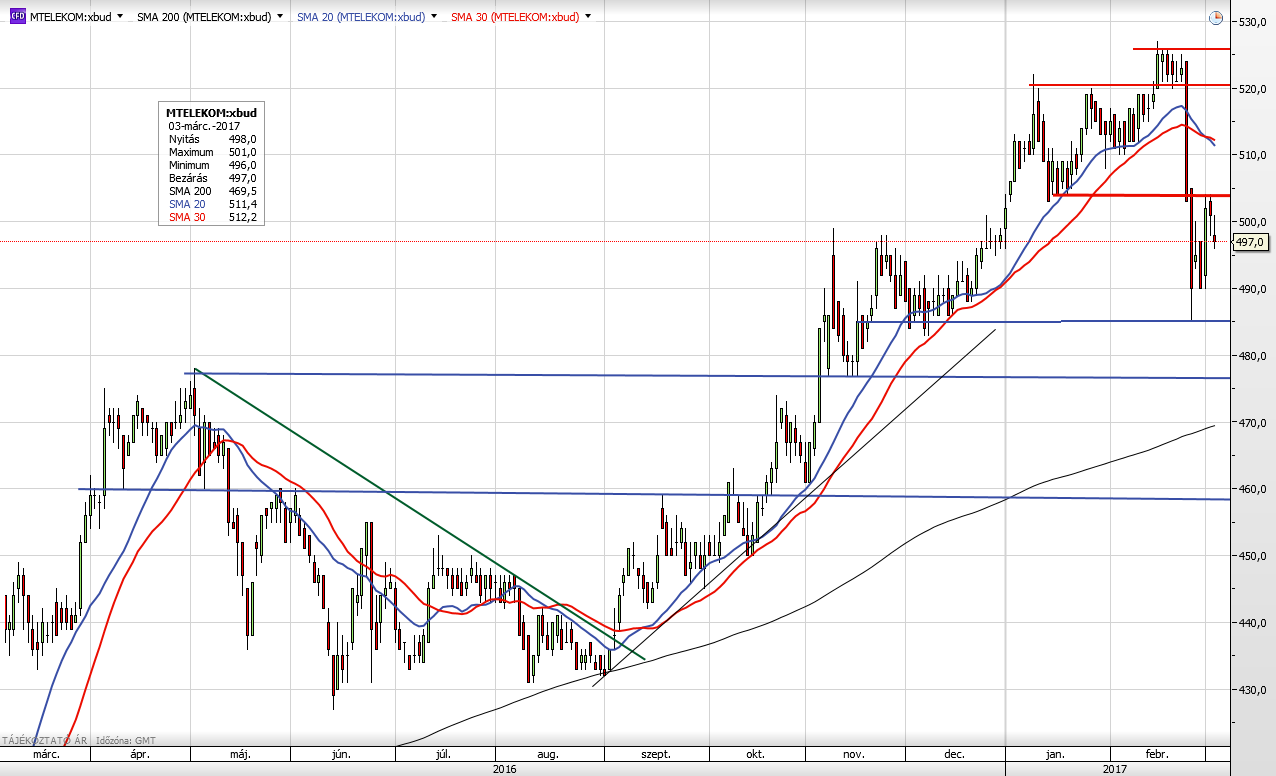This screenshot has width=1276, height=776.
Task: Click the jan. label on the time axis
Action: pos(1057,755)
